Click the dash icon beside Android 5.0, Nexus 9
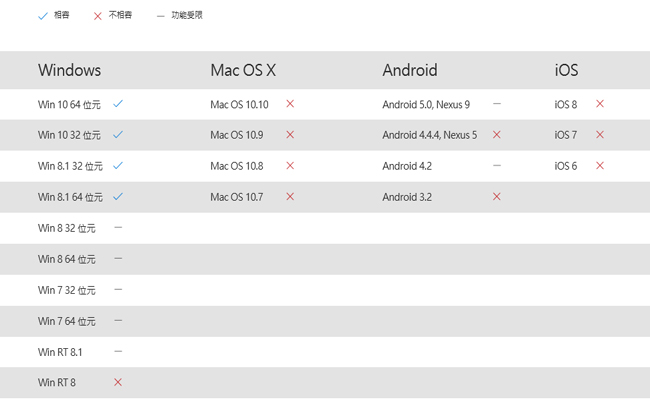This screenshot has width=650, height=400. point(497,103)
